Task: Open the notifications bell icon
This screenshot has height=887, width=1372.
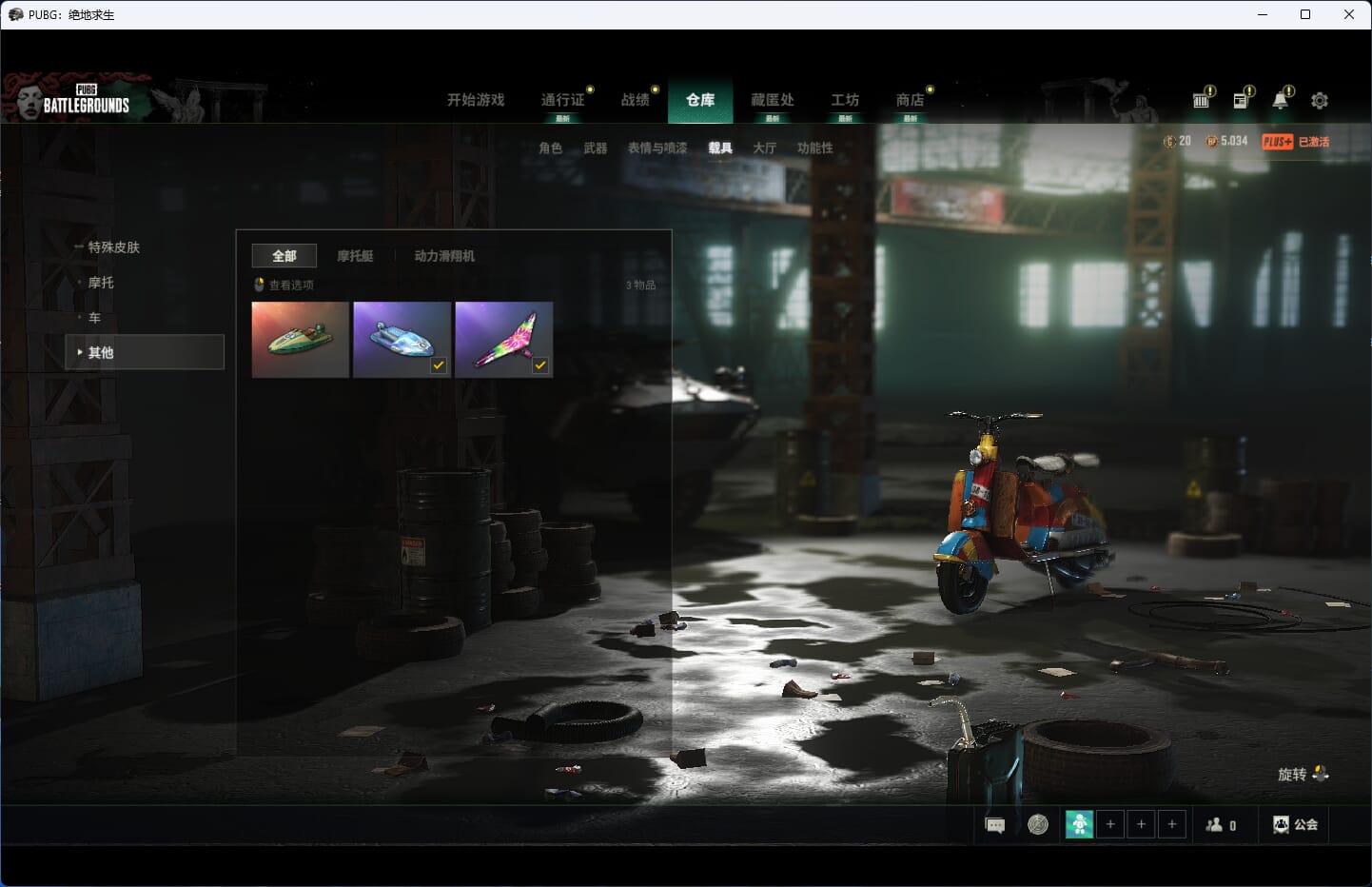Action: pos(1282,99)
